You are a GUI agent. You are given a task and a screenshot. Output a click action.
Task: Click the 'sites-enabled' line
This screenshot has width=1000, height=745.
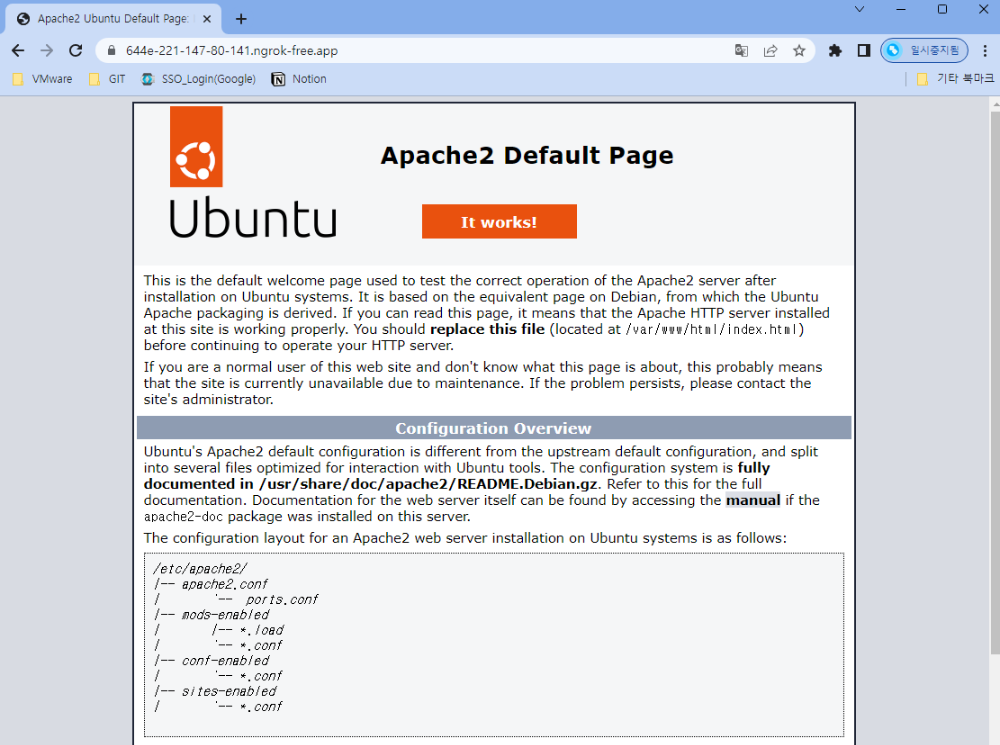click(x=228, y=691)
